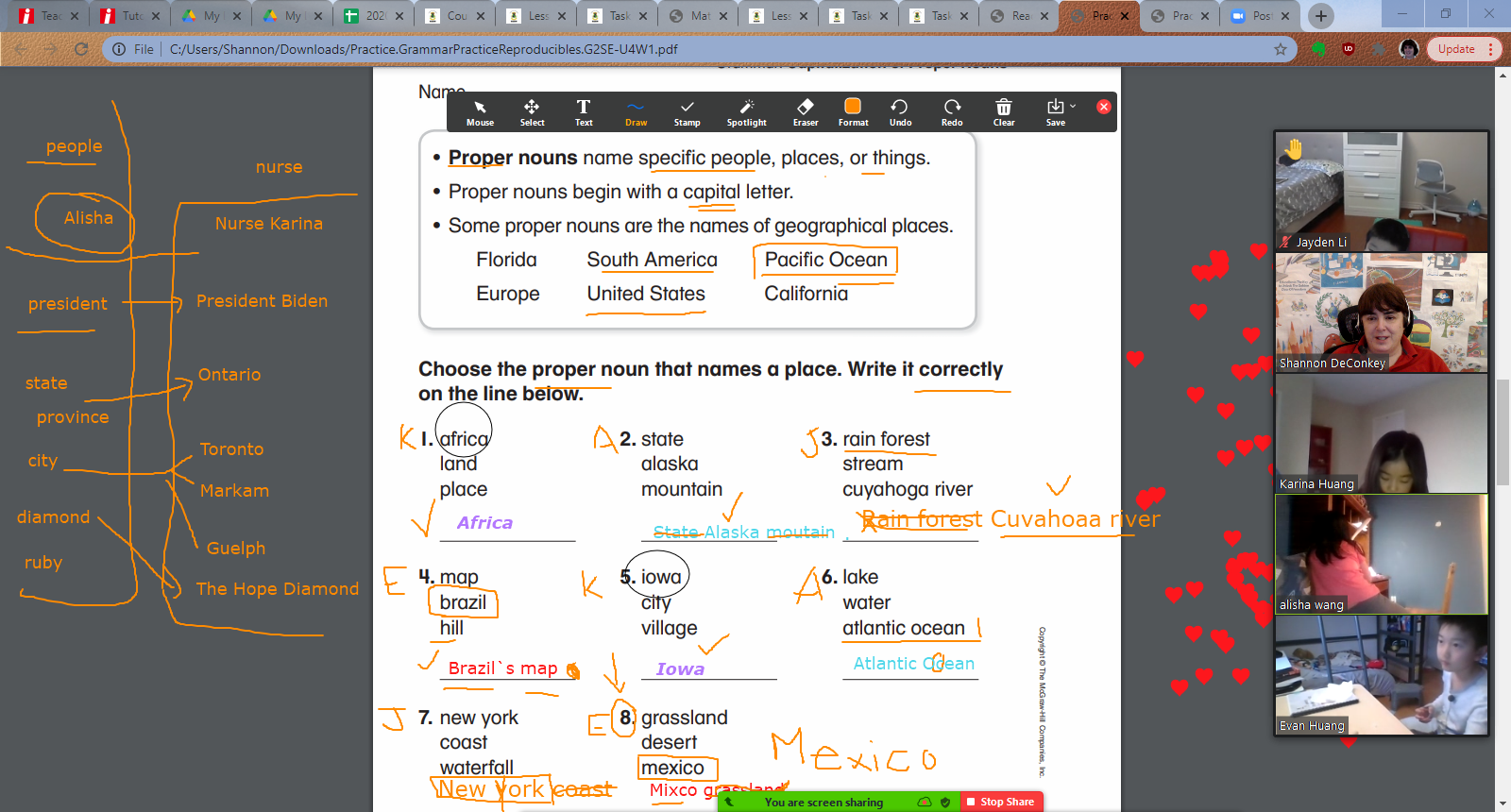The width and height of the screenshot is (1511, 812).
Task: Close the 'Post' tab
Action: tap(1286, 16)
